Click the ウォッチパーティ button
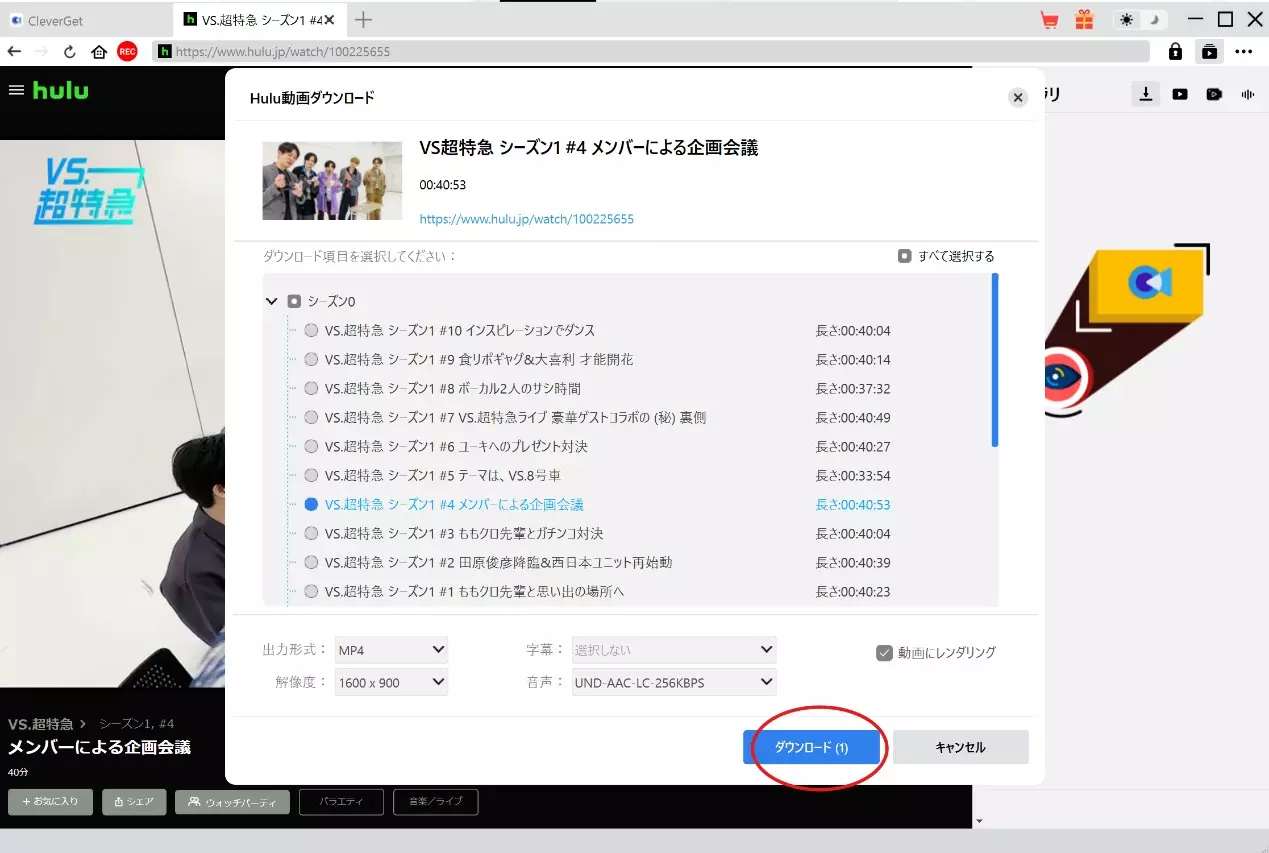This screenshot has width=1269, height=853. tap(232, 802)
